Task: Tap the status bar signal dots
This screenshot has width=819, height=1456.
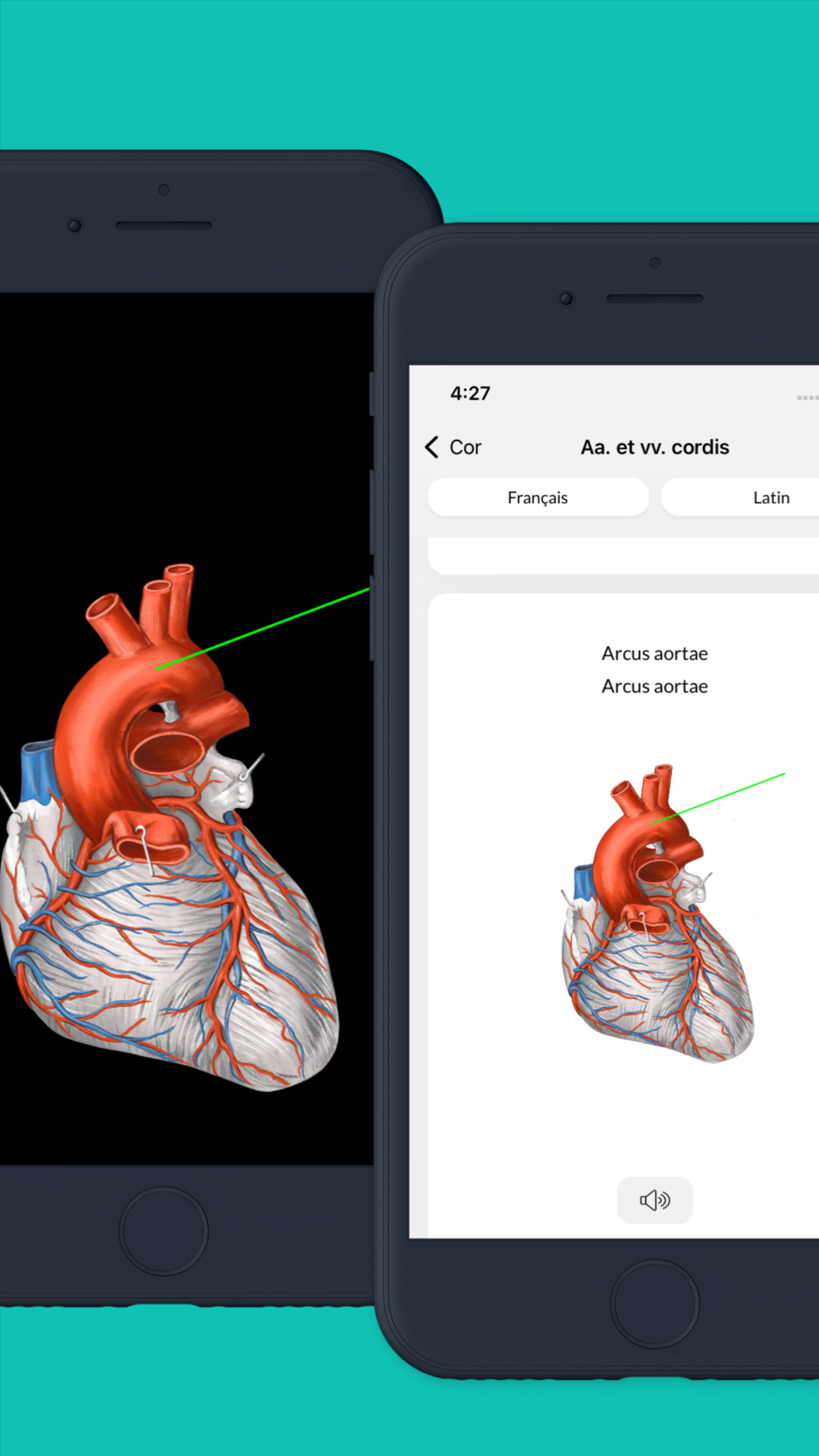Action: [808, 398]
